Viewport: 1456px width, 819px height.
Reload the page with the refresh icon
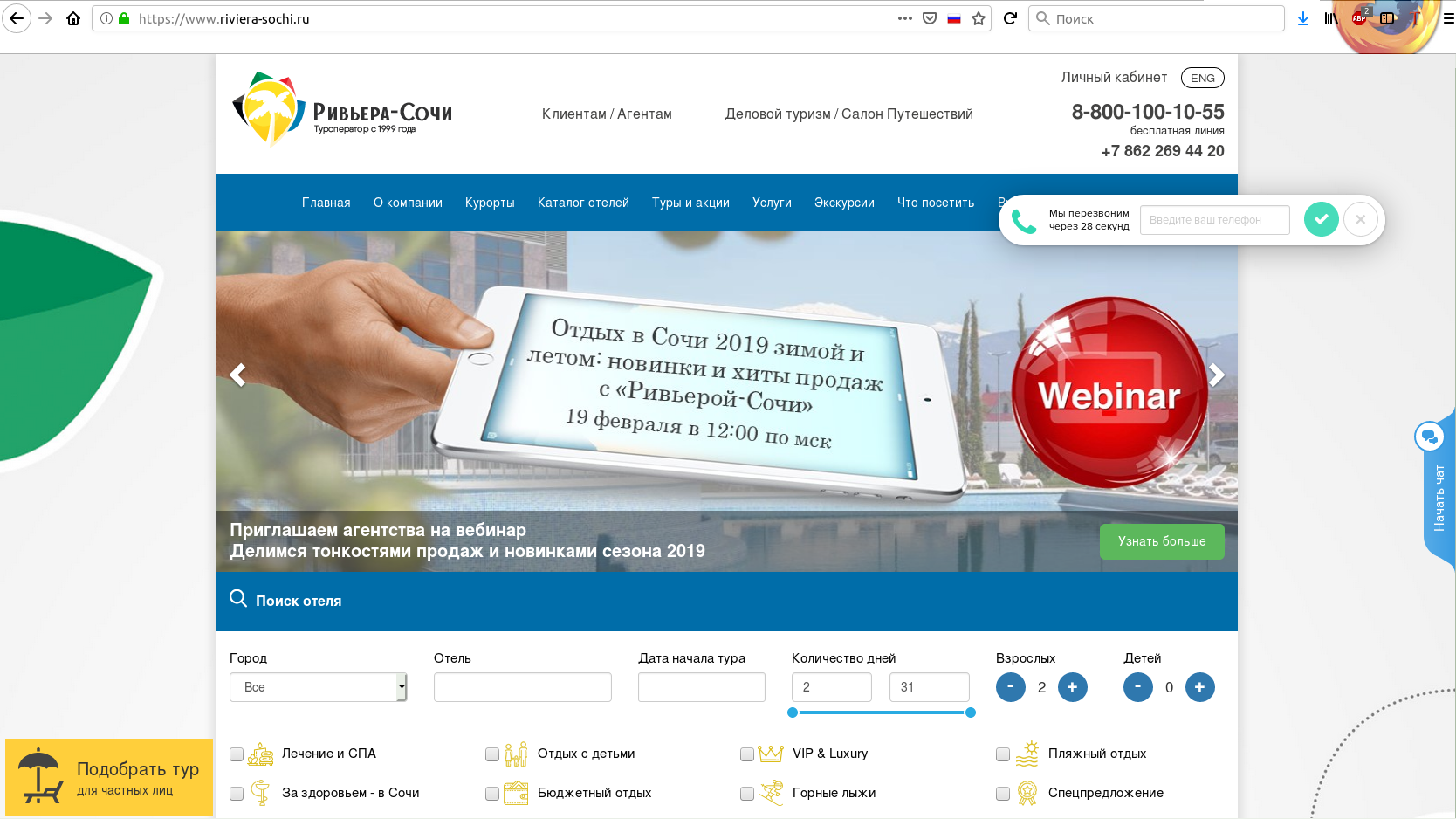[1010, 18]
